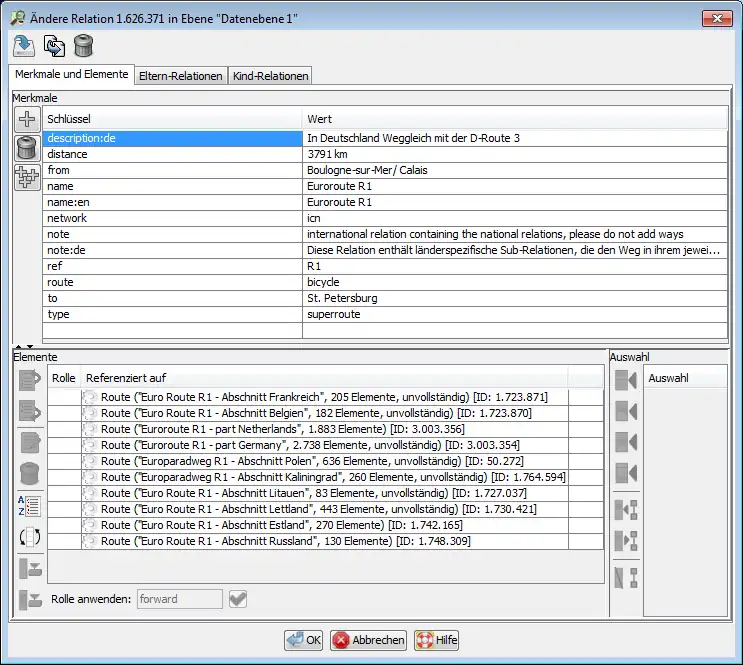The width and height of the screenshot is (743, 665).
Task: Apply role using the checkmark button
Action: [237, 599]
